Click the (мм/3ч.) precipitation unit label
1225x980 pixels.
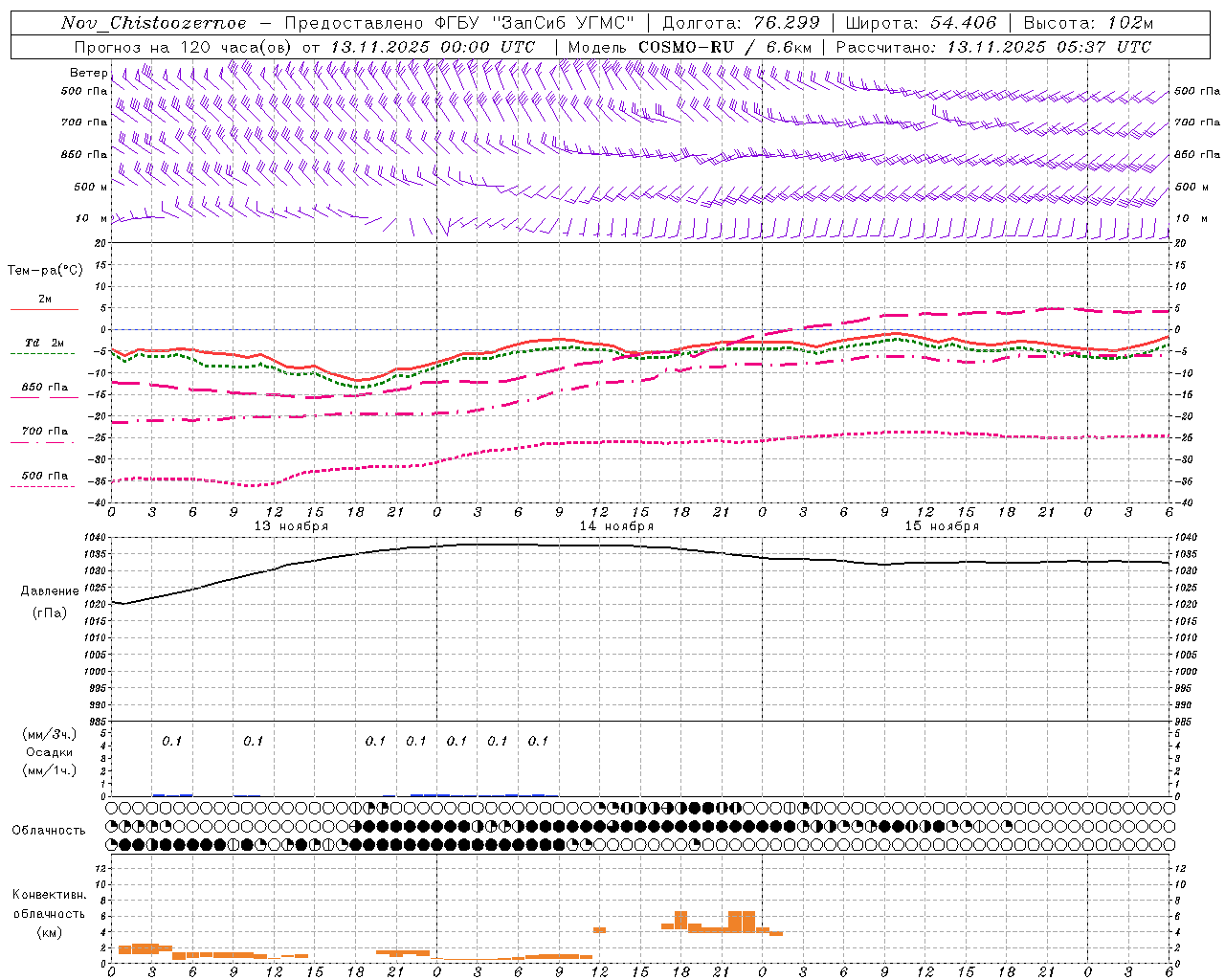coord(50,734)
